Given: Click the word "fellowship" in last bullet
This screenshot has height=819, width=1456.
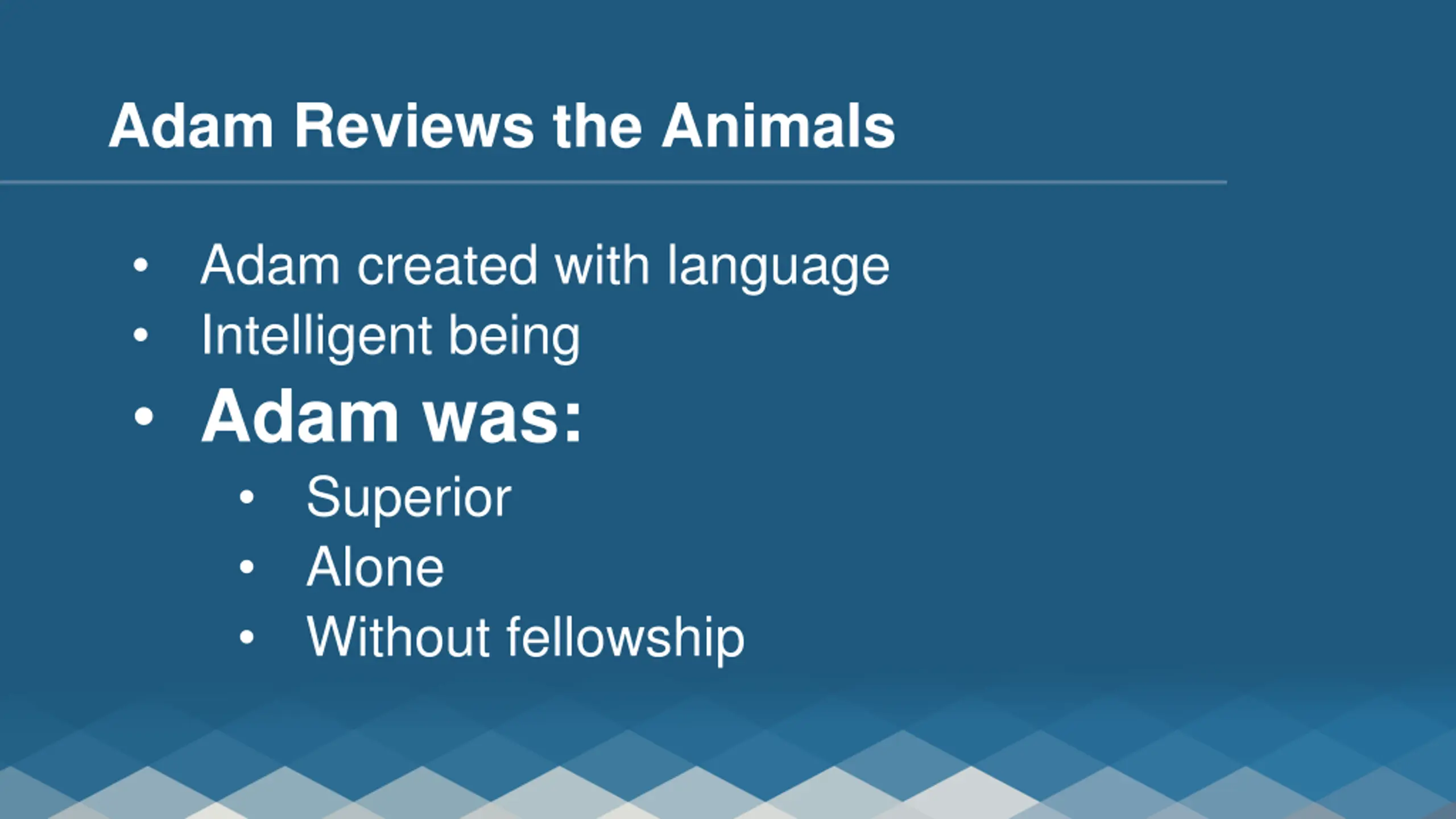Looking at the screenshot, I should tap(626, 638).
